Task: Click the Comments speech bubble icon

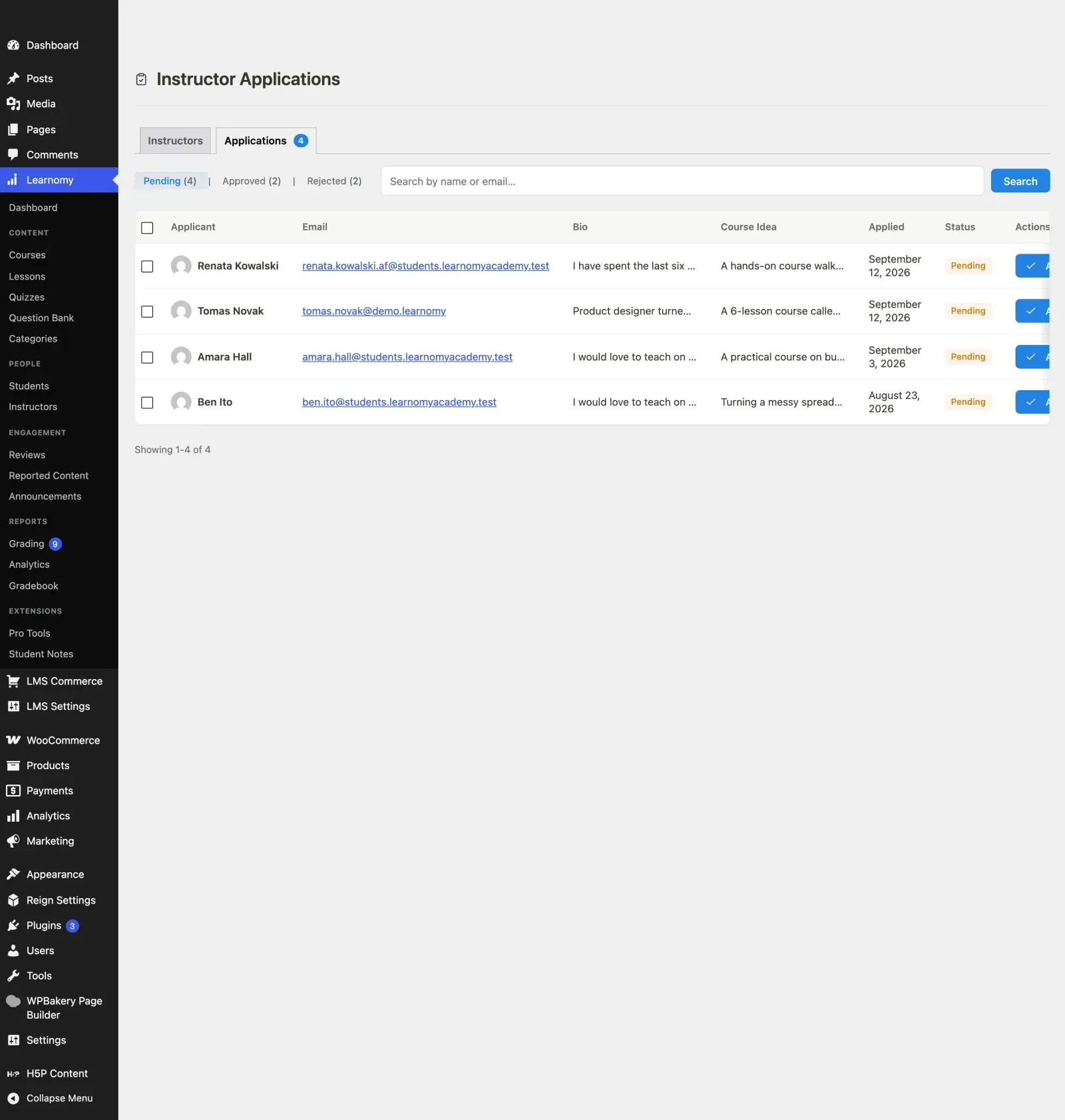Action: click(x=13, y=154)
